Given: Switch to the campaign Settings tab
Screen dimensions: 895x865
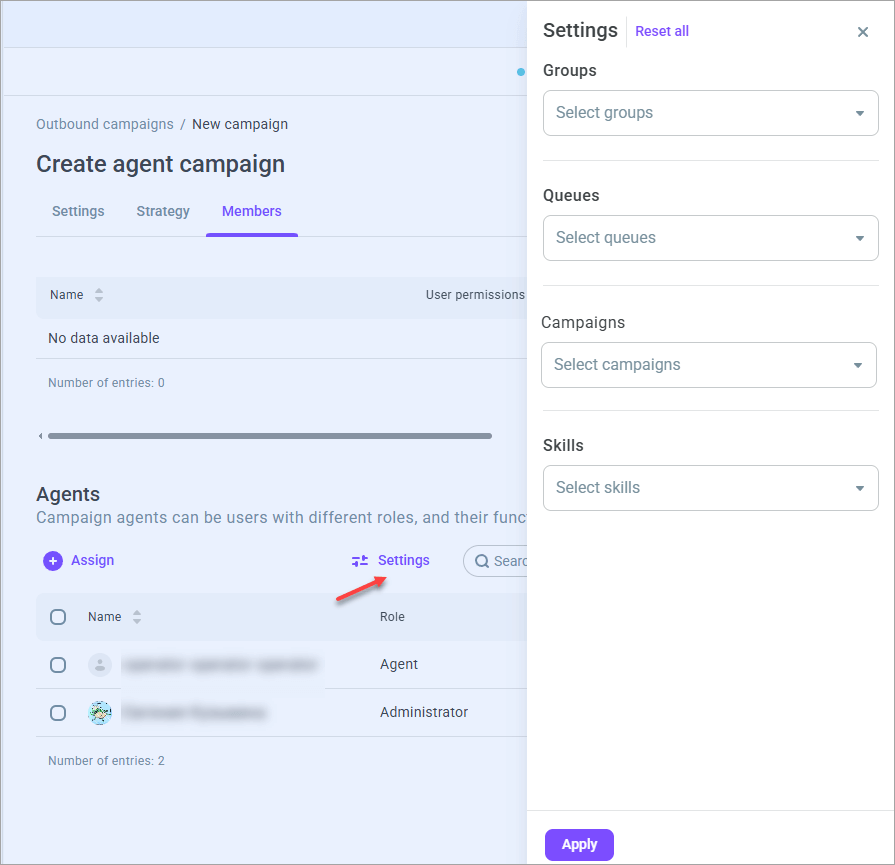Looking at the screenshot, I should [x=78, y=211].
